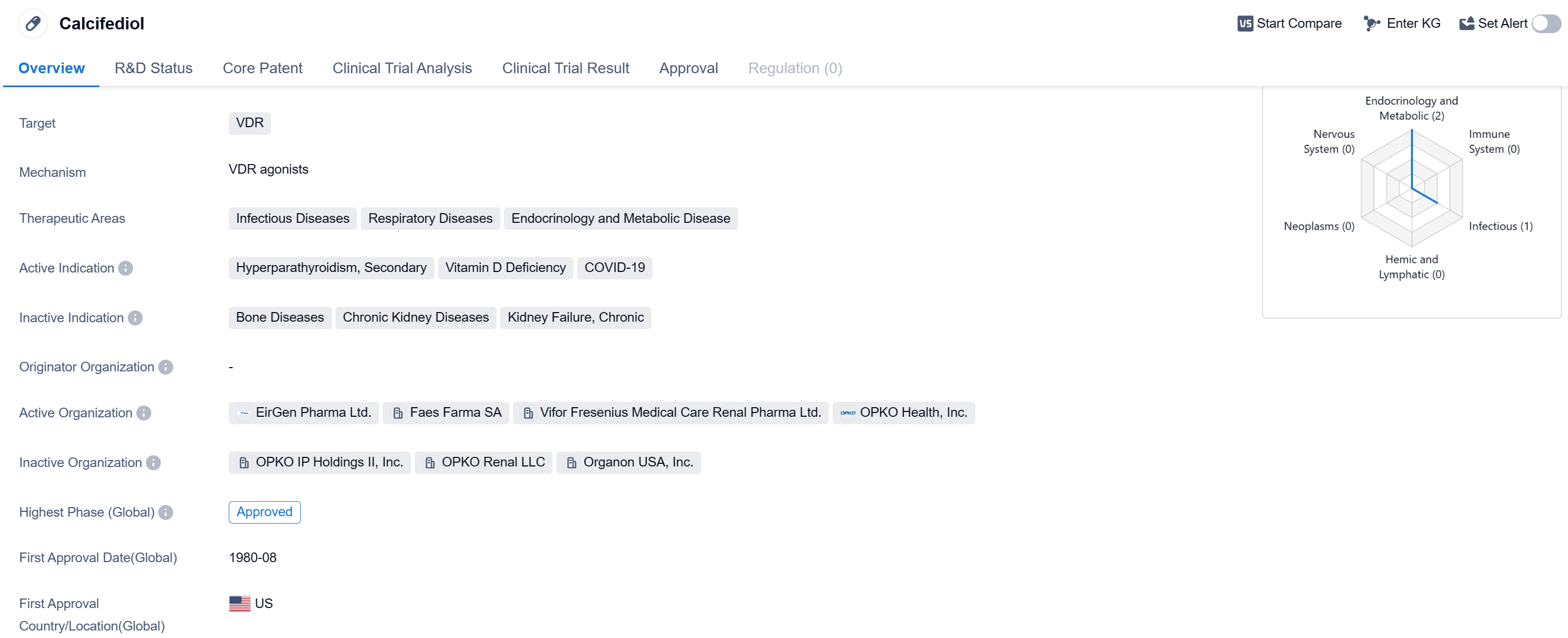The width and height of the screenshot is (1568, 638).
Task: Click the VDR target tag
Action: (250, 123)
